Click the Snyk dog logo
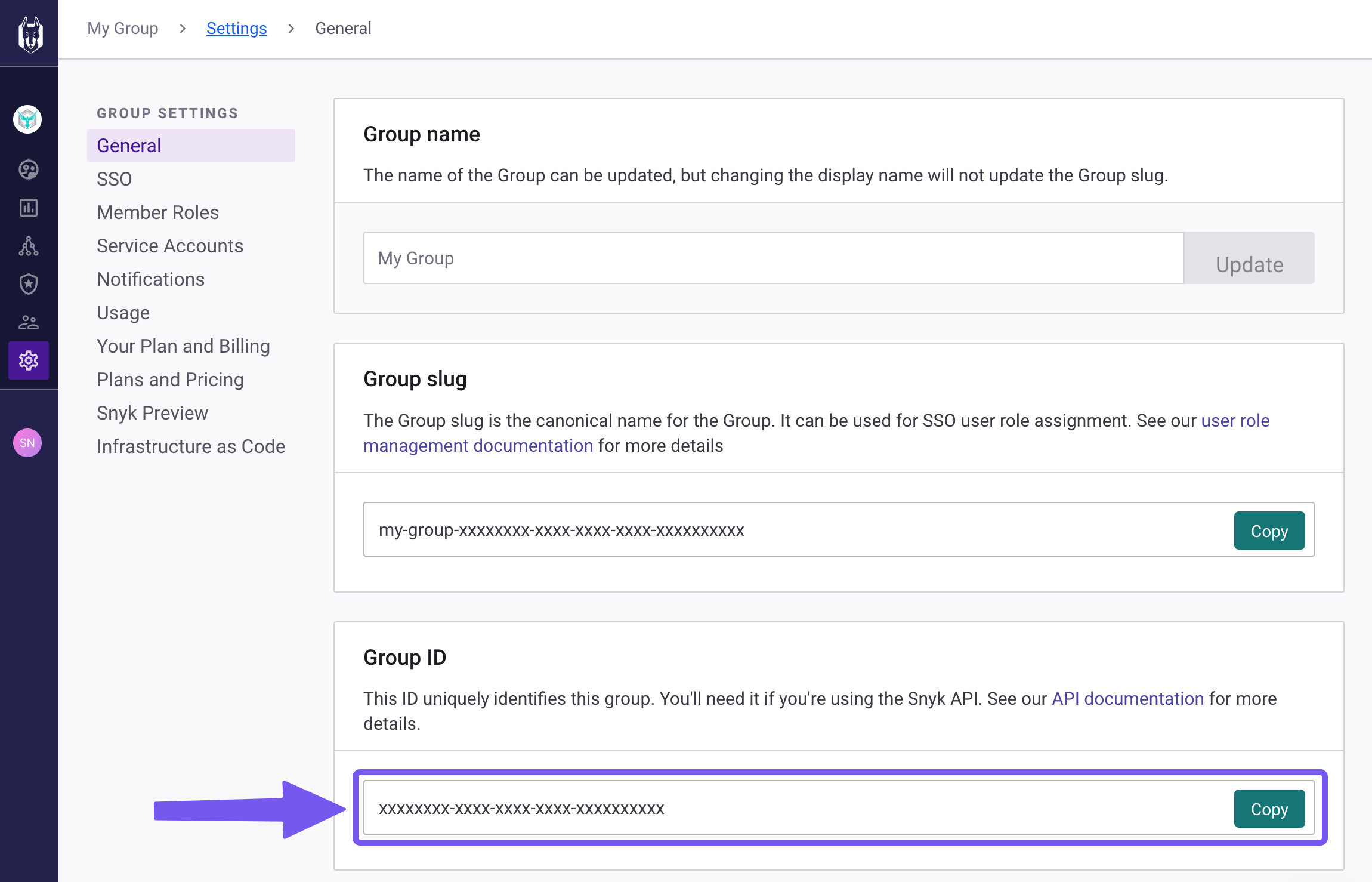1372x882 pixels. coord(30,35)
